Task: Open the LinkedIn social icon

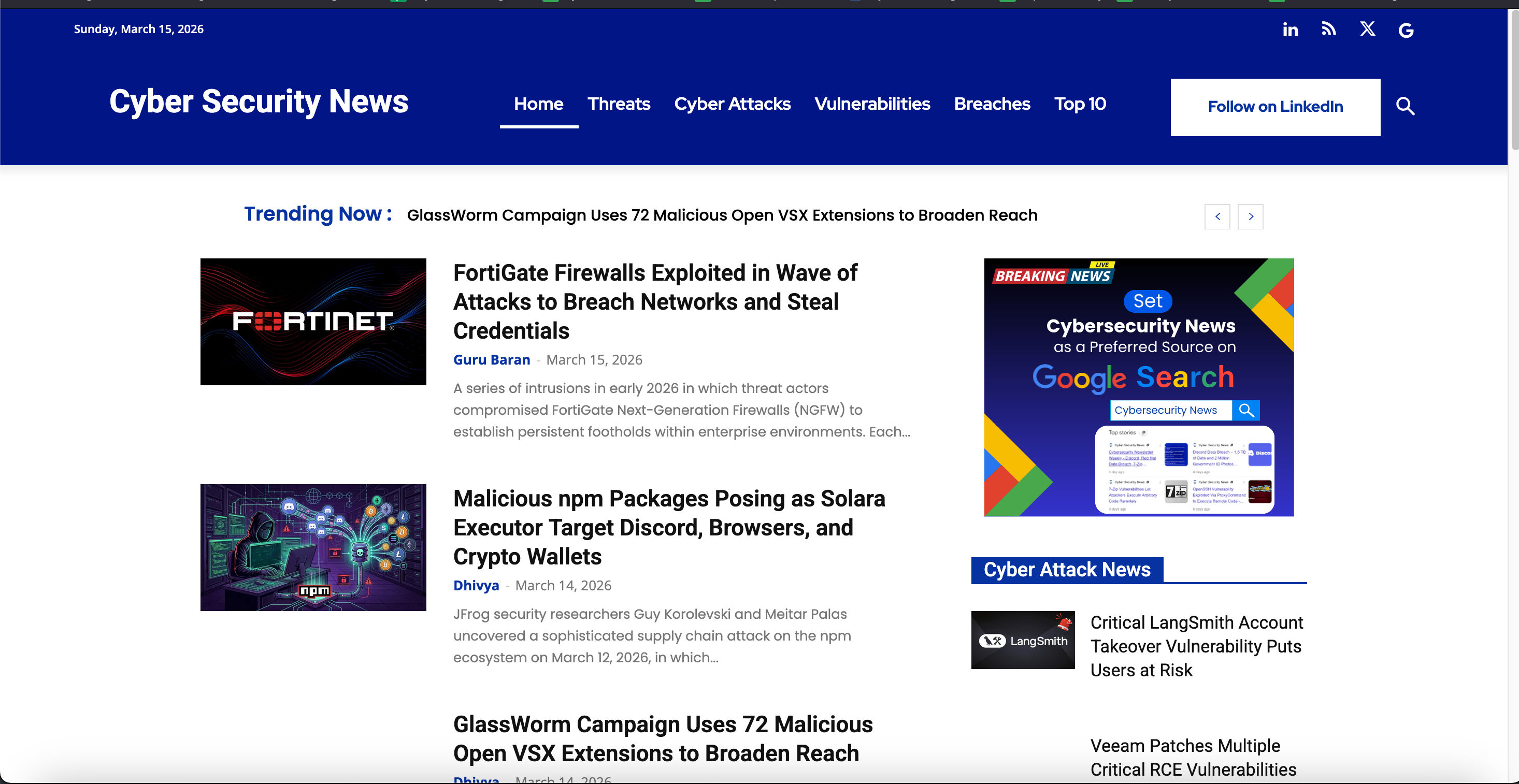Action: (x=1290, y=30)
